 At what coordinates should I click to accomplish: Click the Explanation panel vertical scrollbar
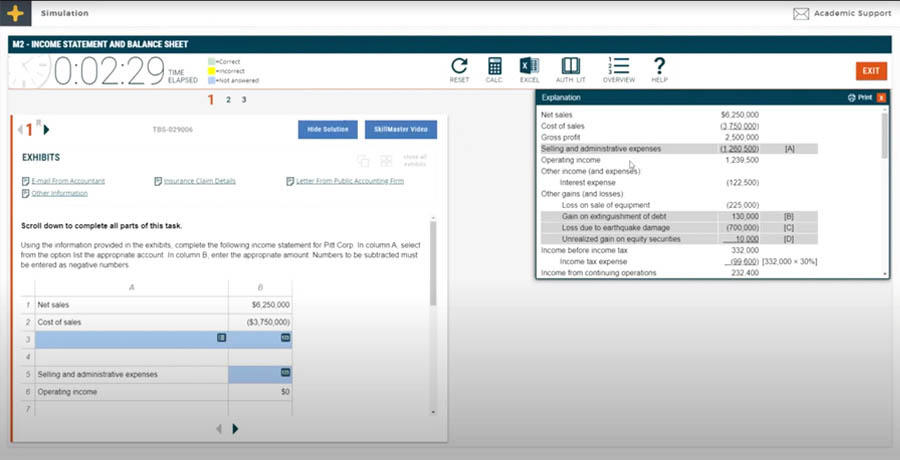[x=883, y=135]
